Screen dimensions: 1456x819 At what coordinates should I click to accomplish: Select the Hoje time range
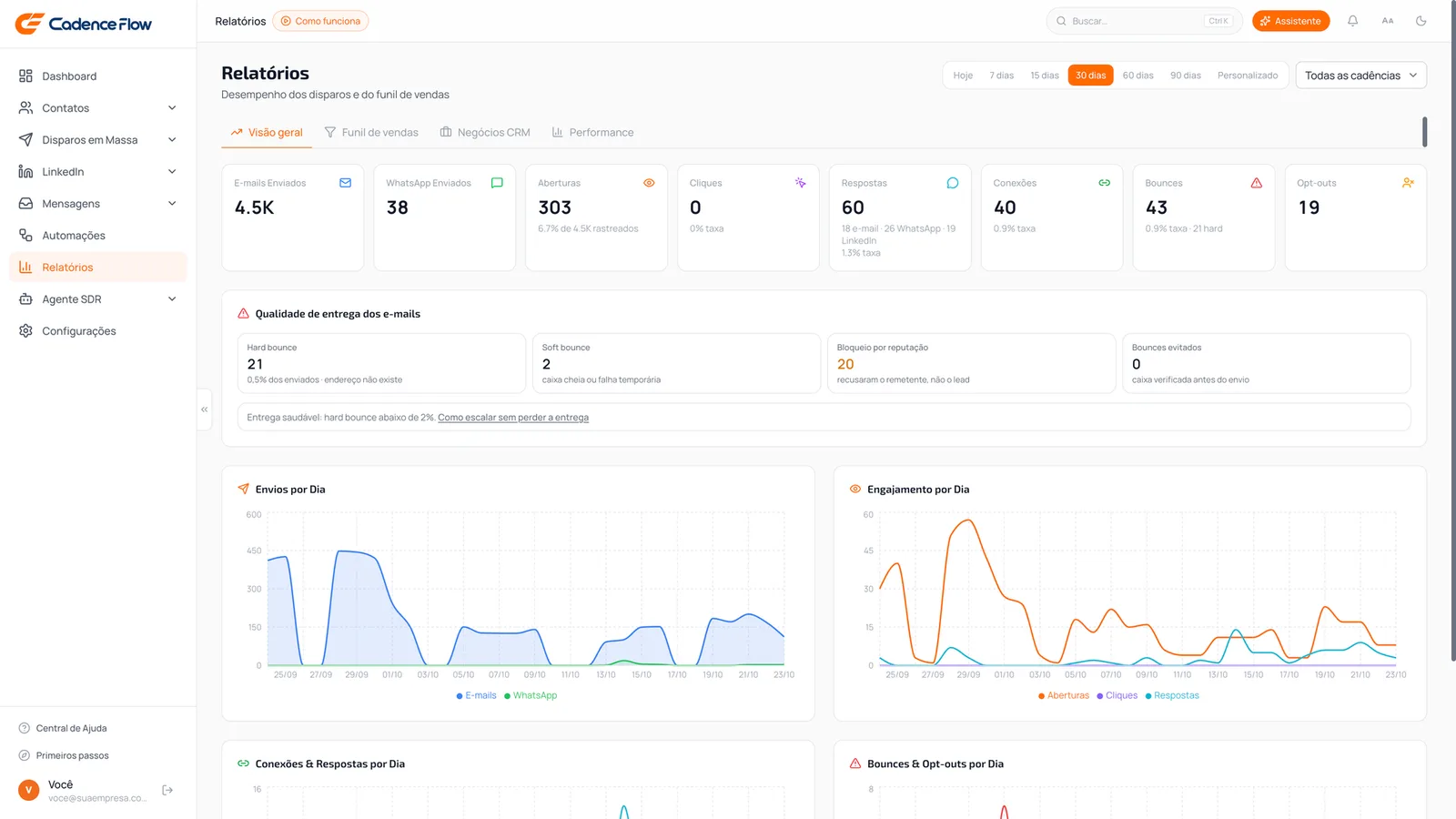tap(963, 76)
